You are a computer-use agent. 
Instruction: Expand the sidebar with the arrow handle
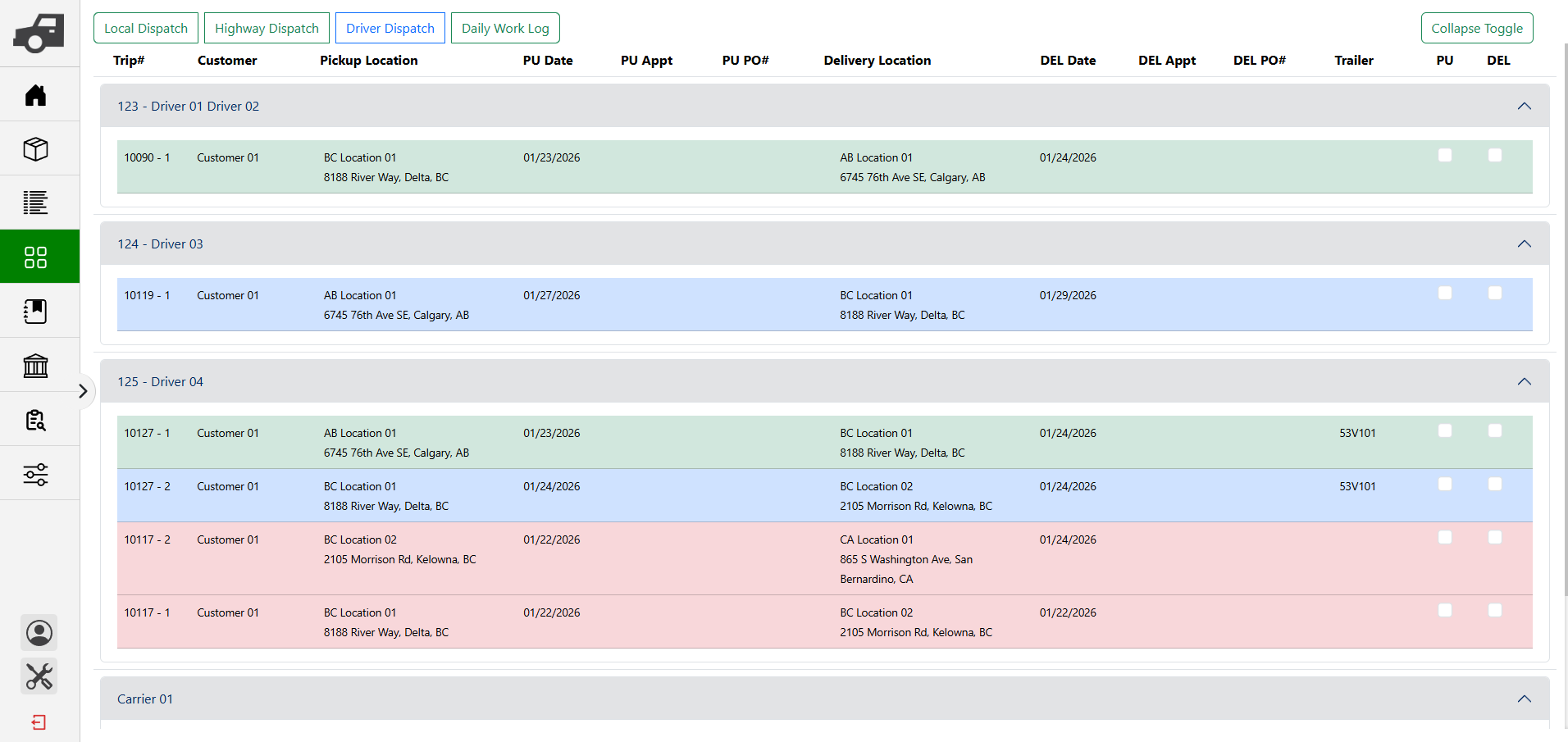point(83,391)
